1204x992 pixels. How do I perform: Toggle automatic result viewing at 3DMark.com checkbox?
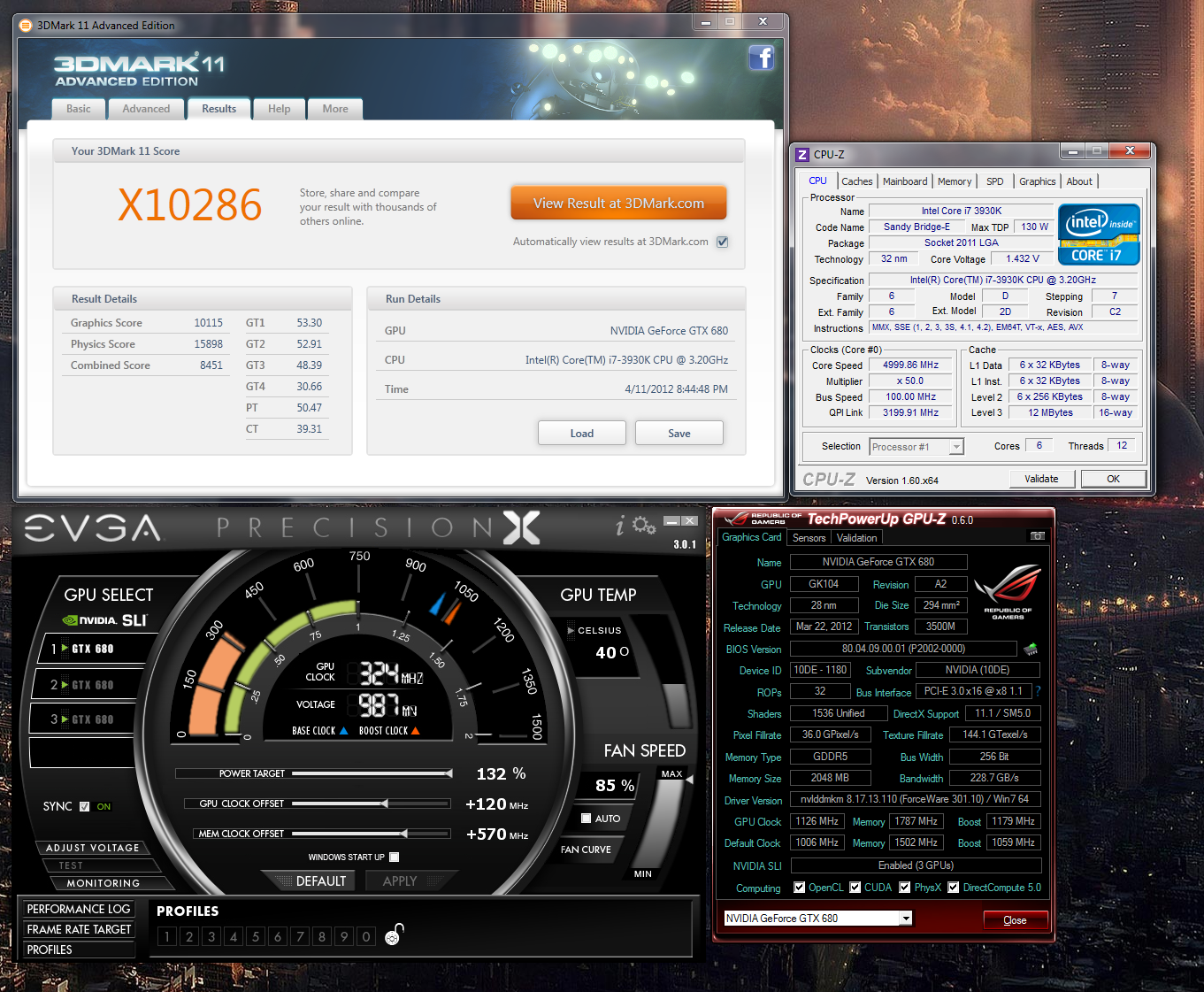coord(723,242)
